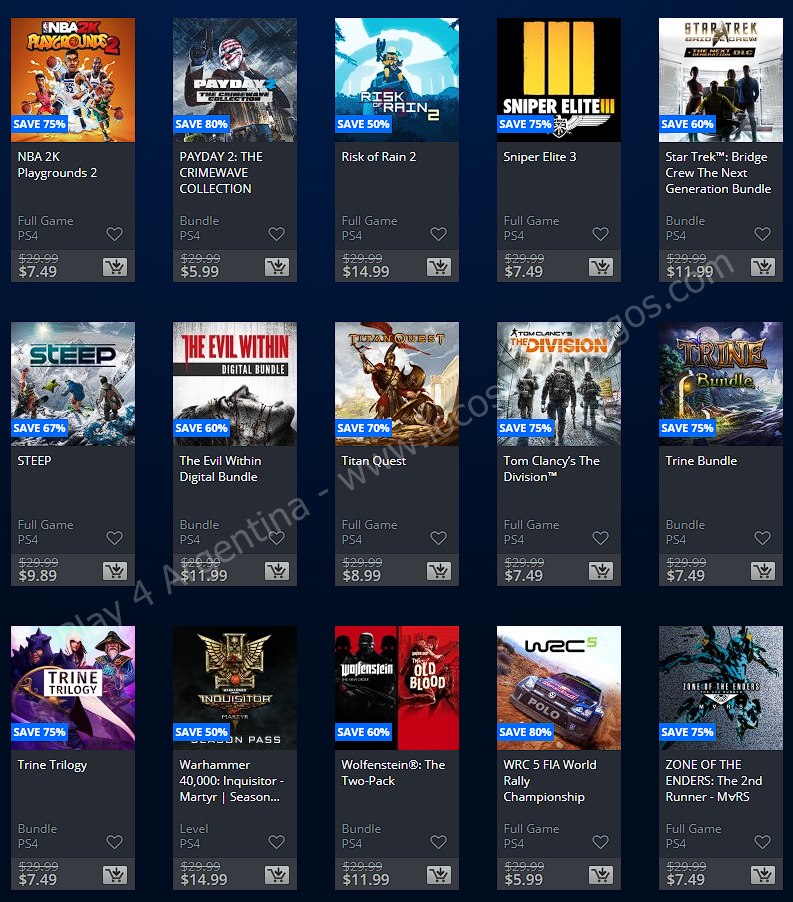Add ZONE OF THE ENDERS to cart

pyautogui.click(x=762, y=875)
